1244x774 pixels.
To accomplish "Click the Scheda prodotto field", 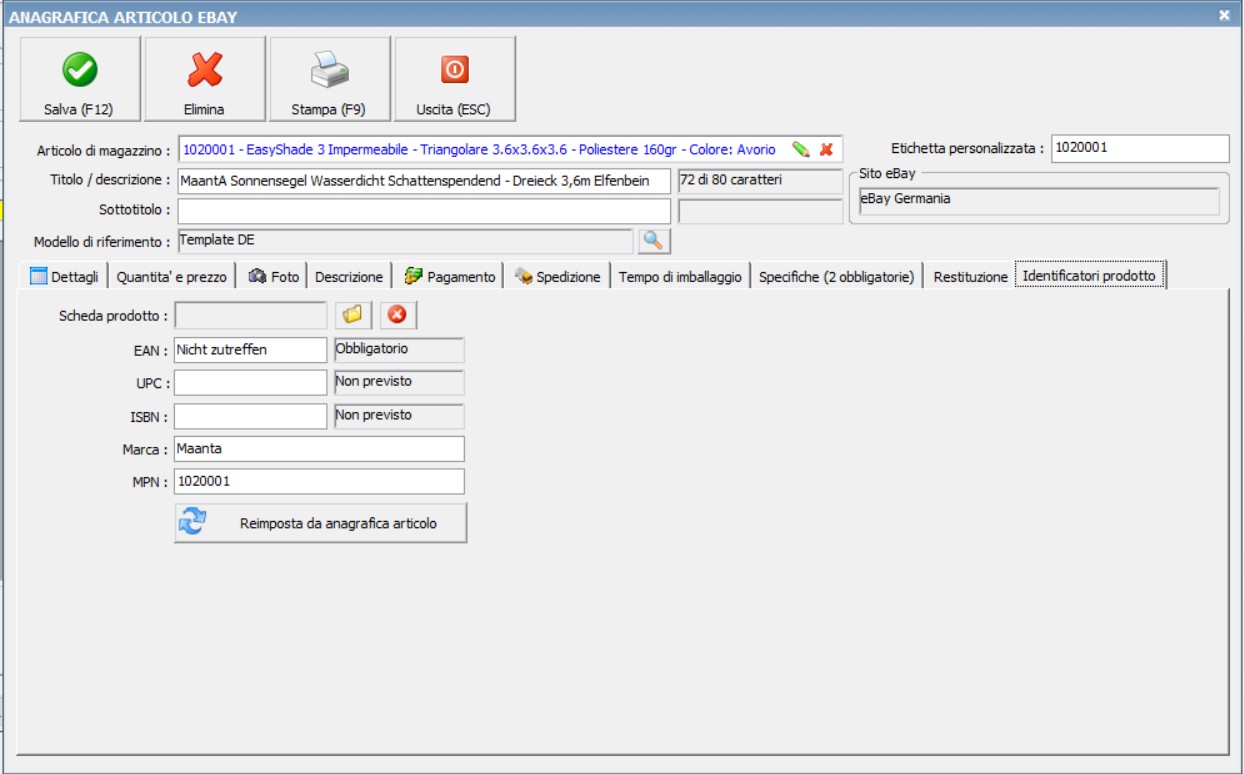I will [250, 315].
